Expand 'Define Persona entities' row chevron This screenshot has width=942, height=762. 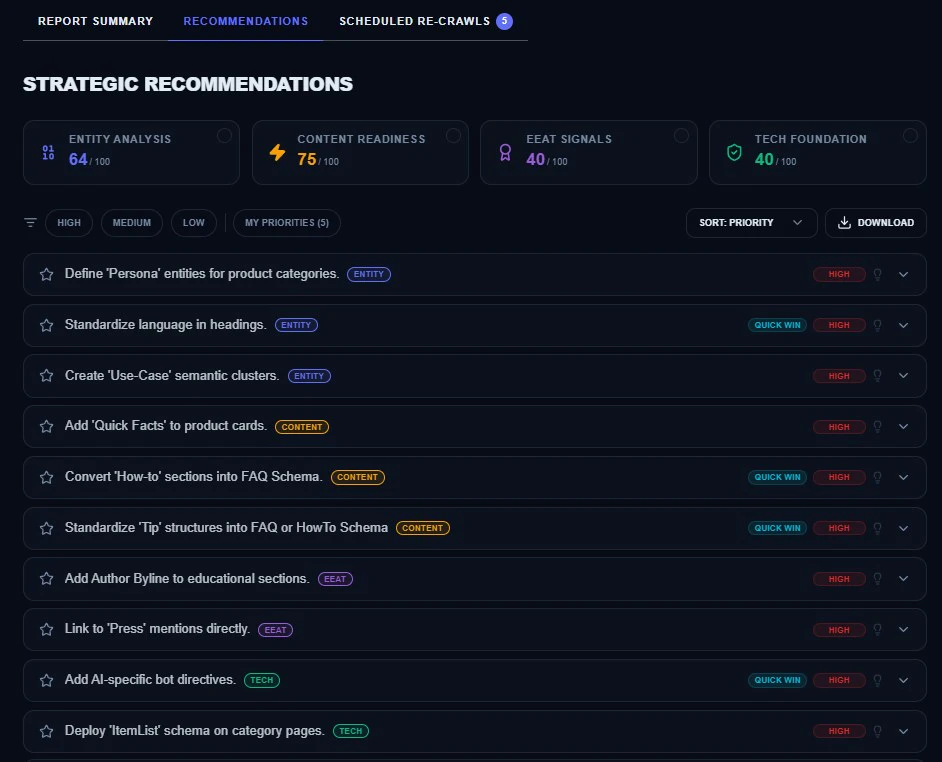click(x=903, y=274)
